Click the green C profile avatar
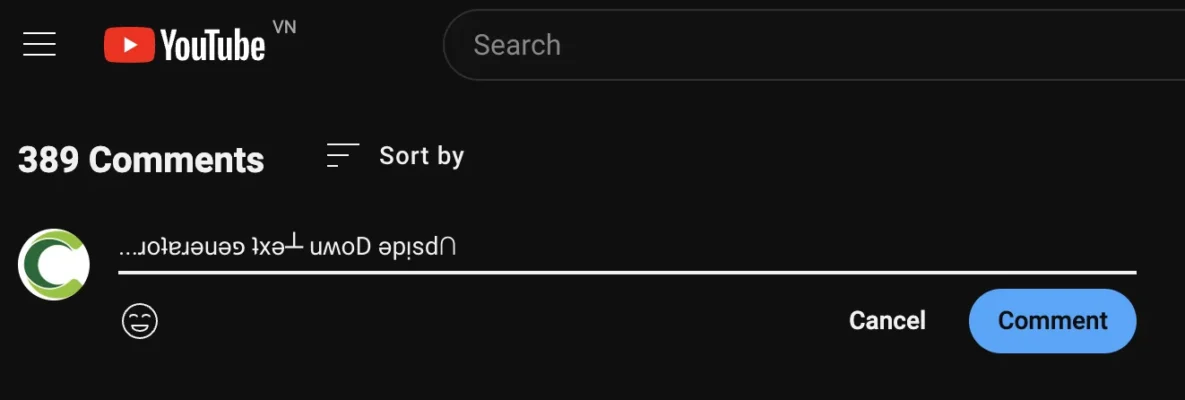This screenshot has width=1185, height=400. click(54, 264)
